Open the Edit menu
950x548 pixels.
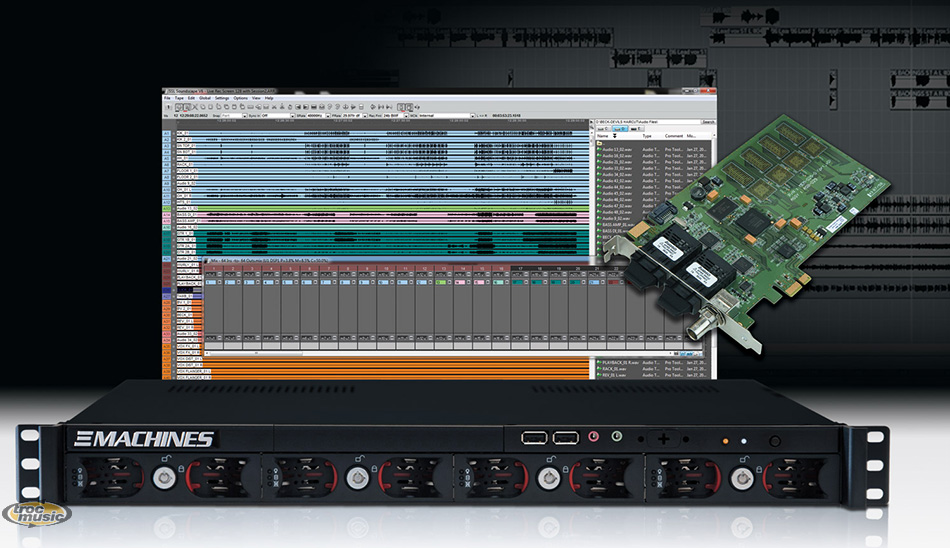(191, 98)
